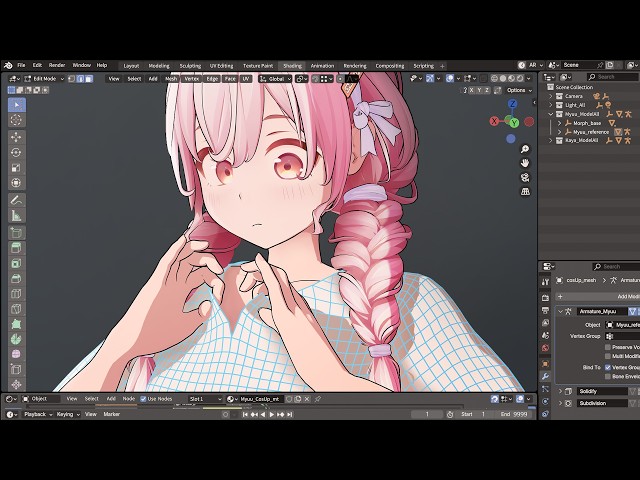Open the Keying popover
The width and height of the screenshot is (640, 480).
click(x=68, y=414)
